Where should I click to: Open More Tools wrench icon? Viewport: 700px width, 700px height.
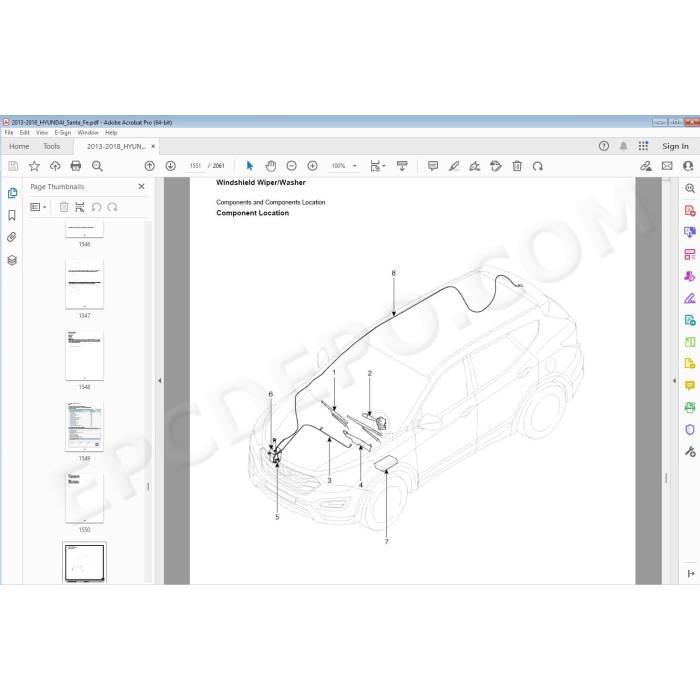(690, 451)
